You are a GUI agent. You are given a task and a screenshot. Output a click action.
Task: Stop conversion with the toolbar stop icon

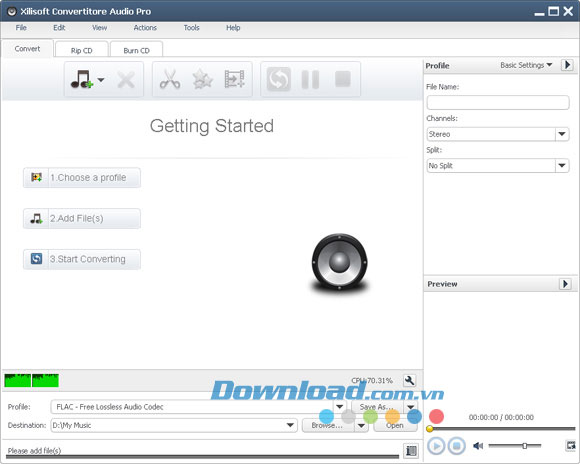343,79
